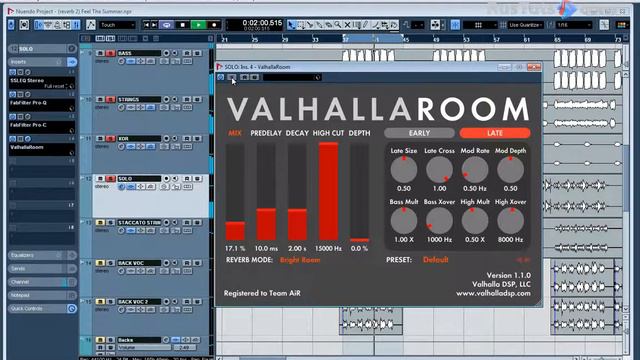Record-enable the SOLO track
The image size is (640, 360).
(x=166, y=179)
